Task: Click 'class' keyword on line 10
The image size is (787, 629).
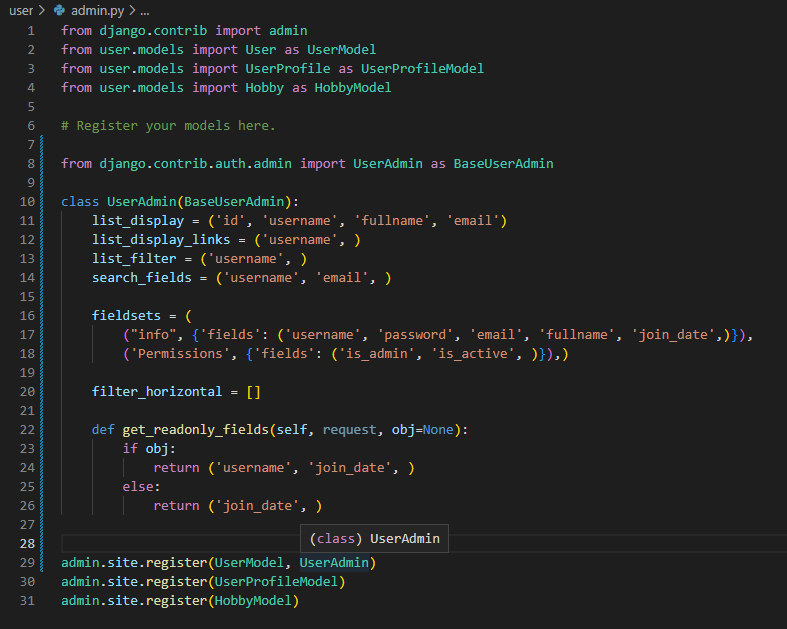Action: (80, 202)
